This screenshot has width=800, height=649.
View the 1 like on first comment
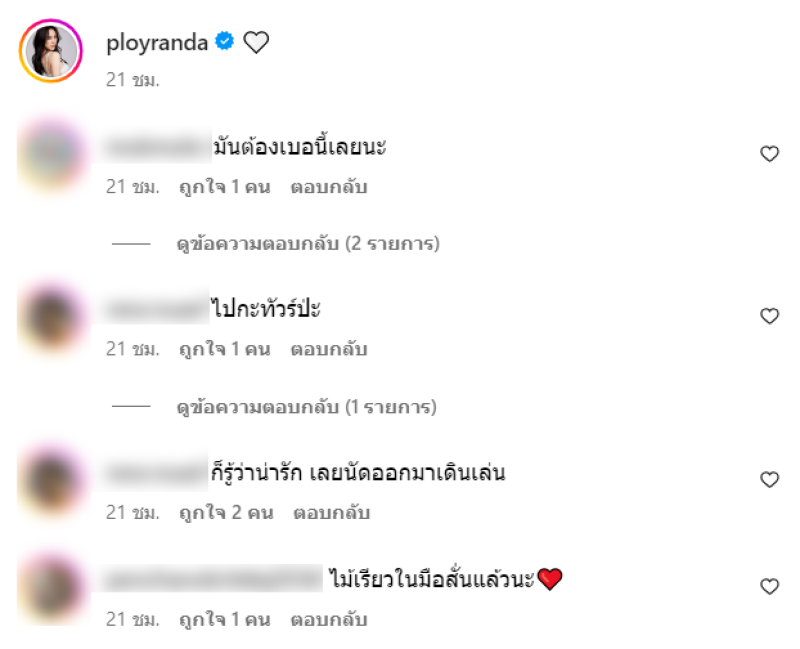click(x=224, y=187)
